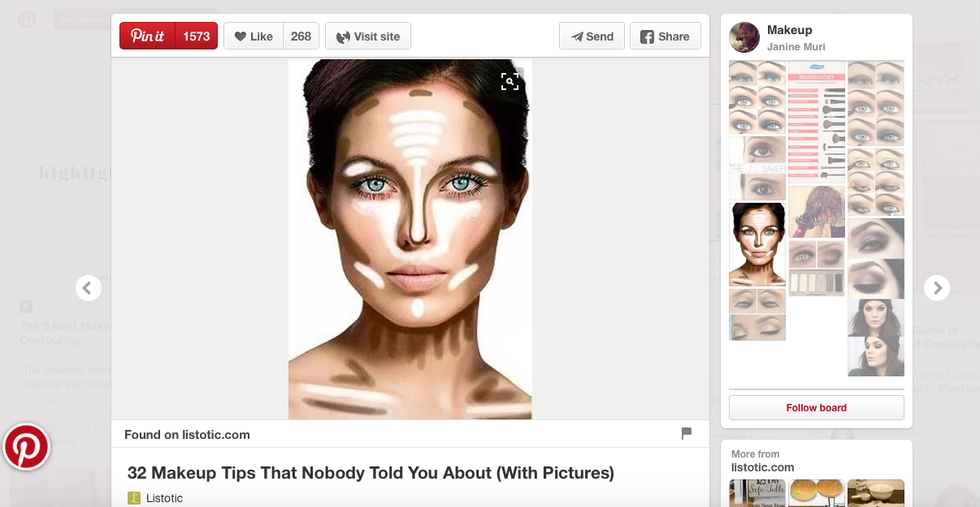This screenshot has height=507, width=980.
Task: Share the pin on Facebook
Action: 665,36
